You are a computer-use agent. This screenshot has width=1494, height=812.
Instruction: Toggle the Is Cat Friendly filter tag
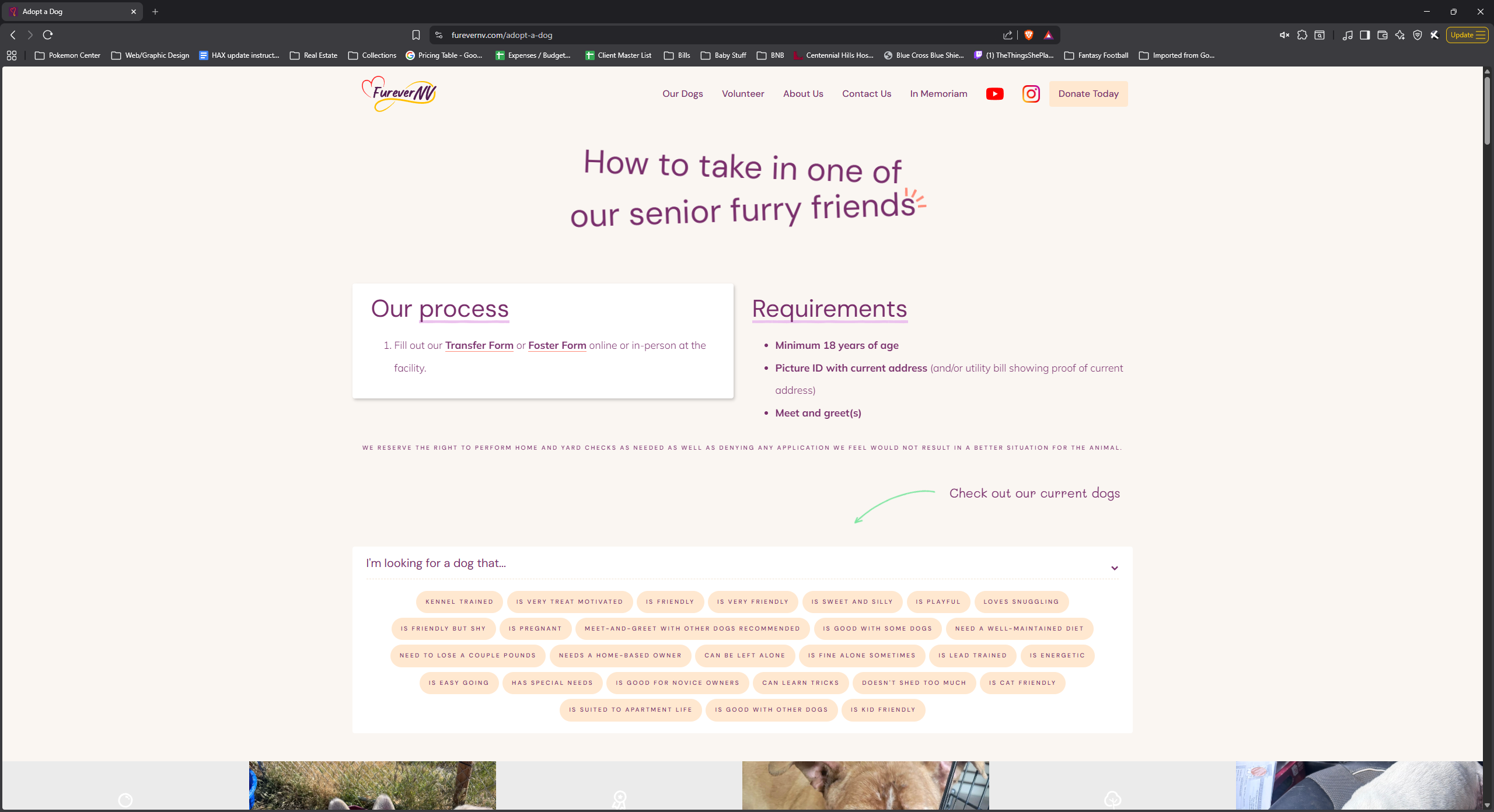pos(1022,683)
